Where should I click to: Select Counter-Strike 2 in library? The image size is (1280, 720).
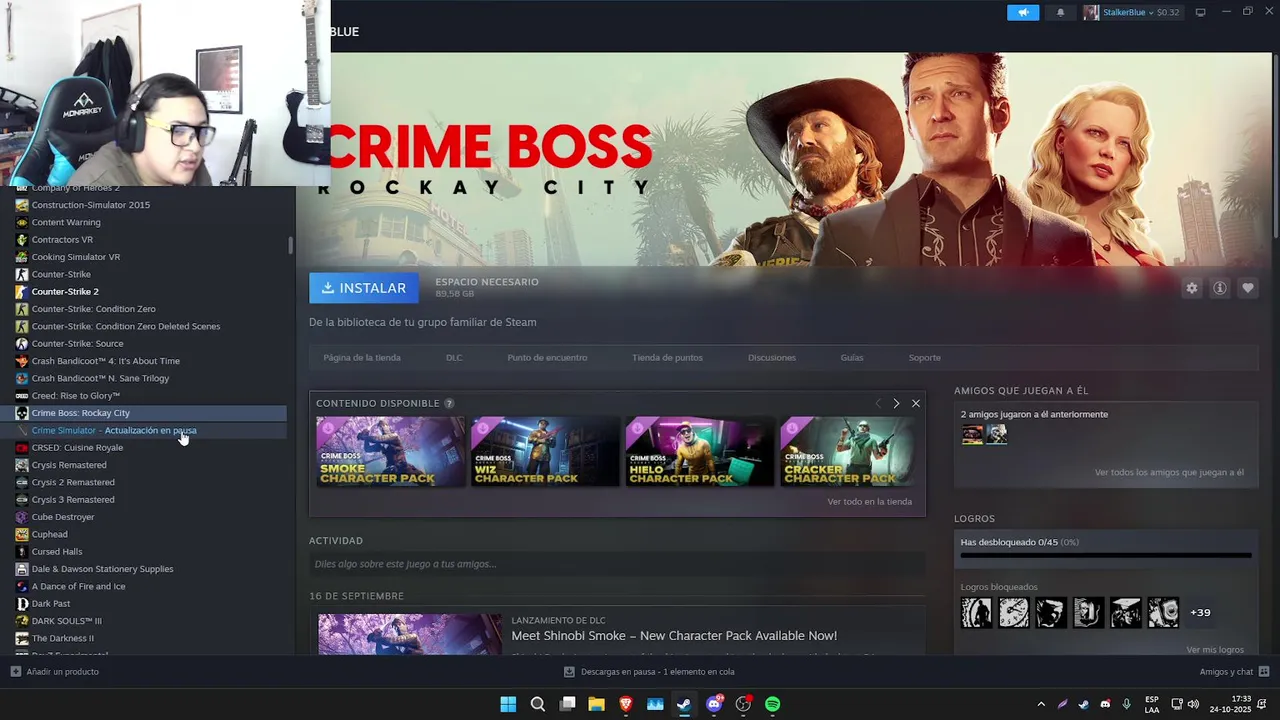pos(65,292)
